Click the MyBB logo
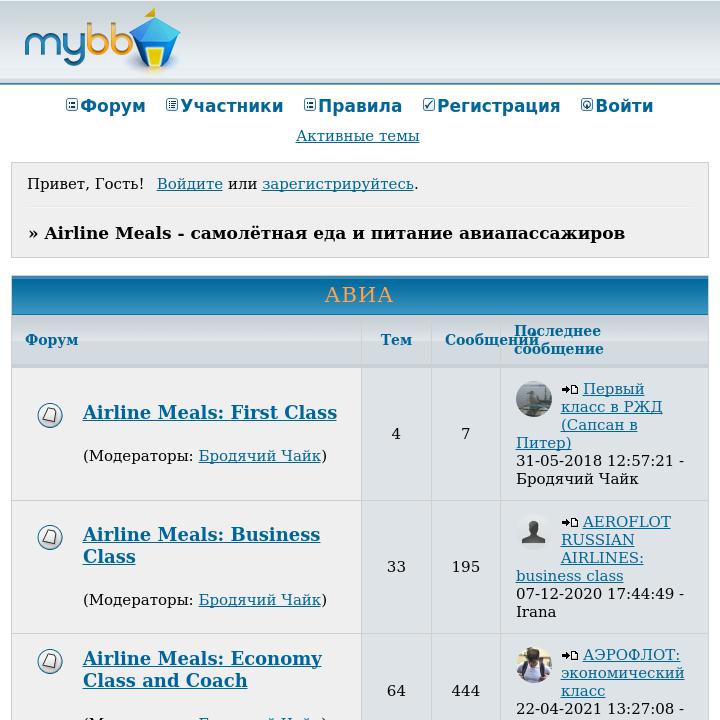 pyautogui.click(x=102, y=42)
